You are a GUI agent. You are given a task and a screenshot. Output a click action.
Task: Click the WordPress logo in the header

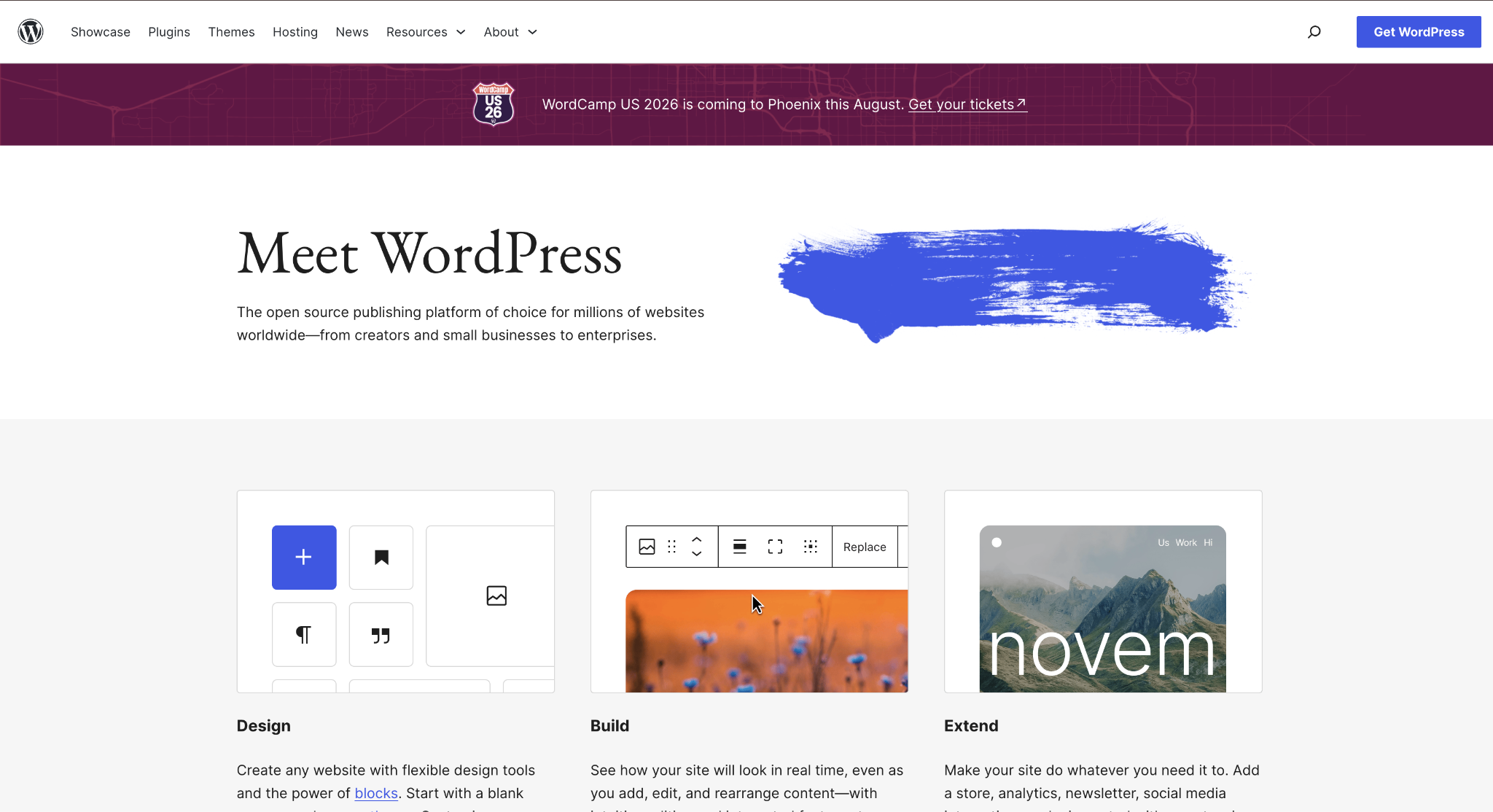tap(31, 32)
